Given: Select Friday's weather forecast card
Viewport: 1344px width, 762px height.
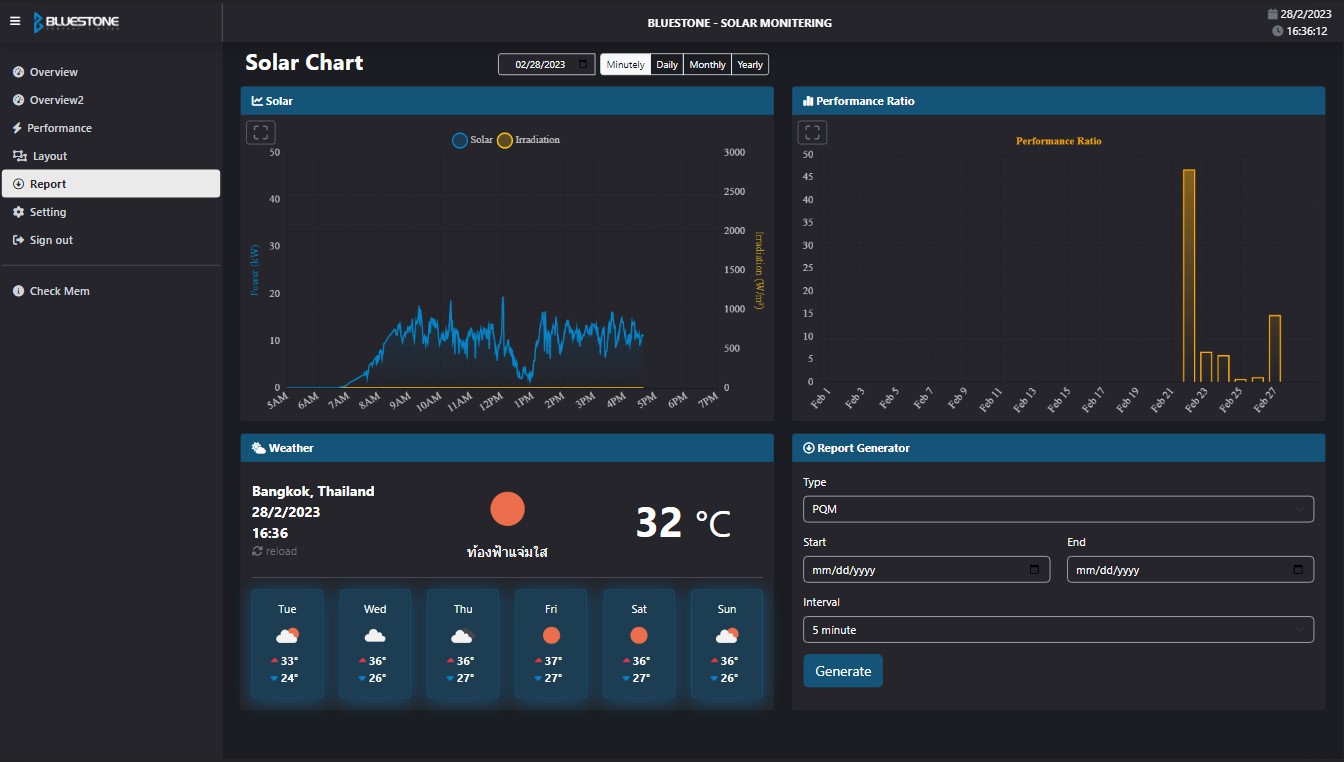Looking at the screenshot, I should [551, 643].
